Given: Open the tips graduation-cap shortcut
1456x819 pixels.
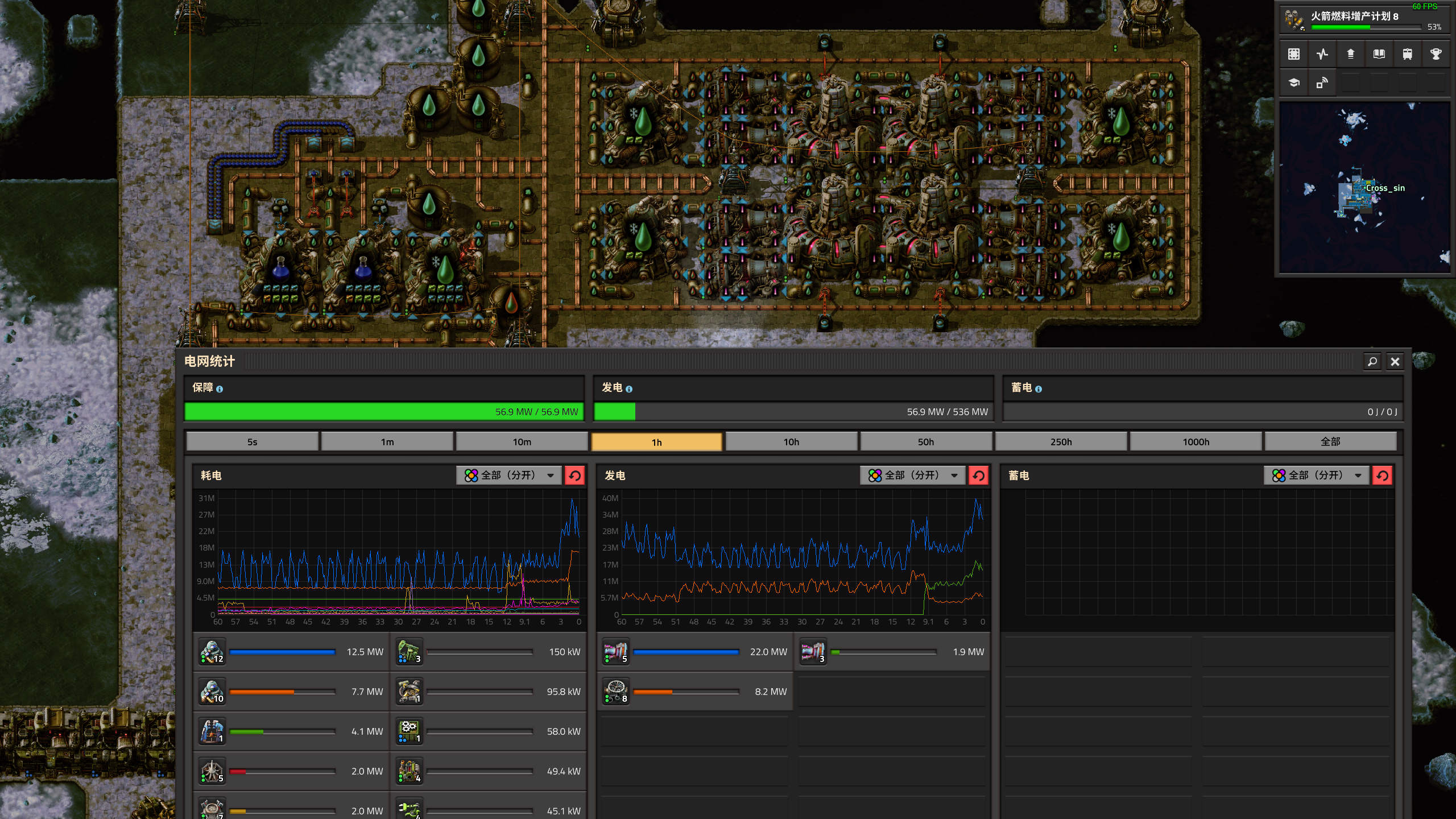Looking at the screenshot, I should tap(1294, 83).
